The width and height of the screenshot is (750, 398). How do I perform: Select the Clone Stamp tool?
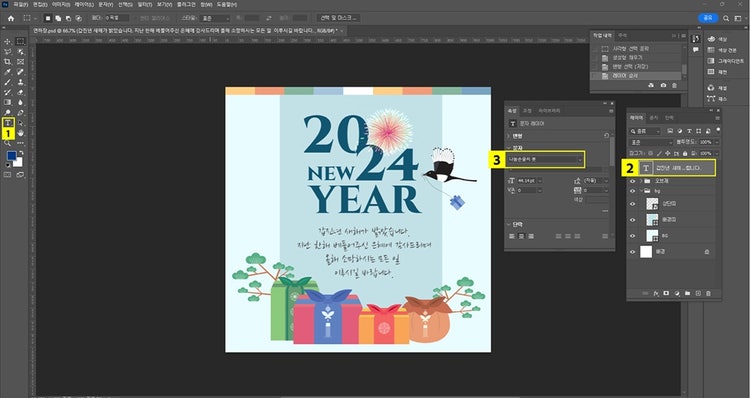[x=21, y=82]
